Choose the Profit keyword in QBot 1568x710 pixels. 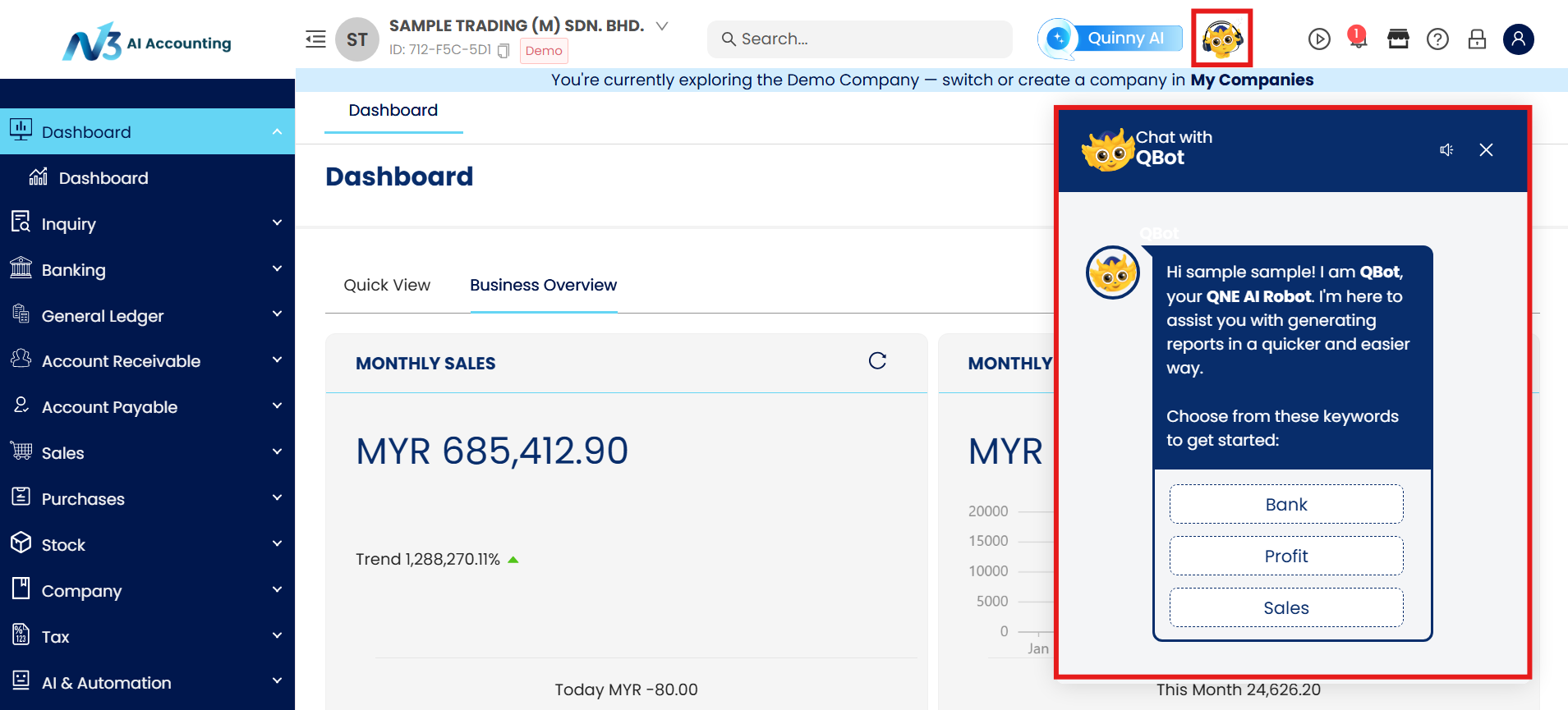(x=1286, y=556)
